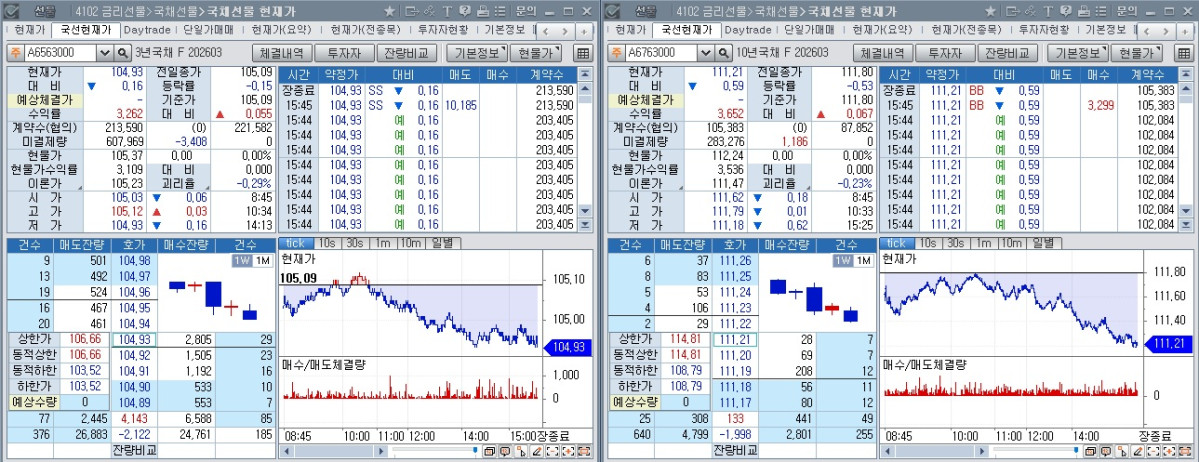Open help question icon in right window
Viewport: 1199px width, 462px height.
tap(1066, 11)
